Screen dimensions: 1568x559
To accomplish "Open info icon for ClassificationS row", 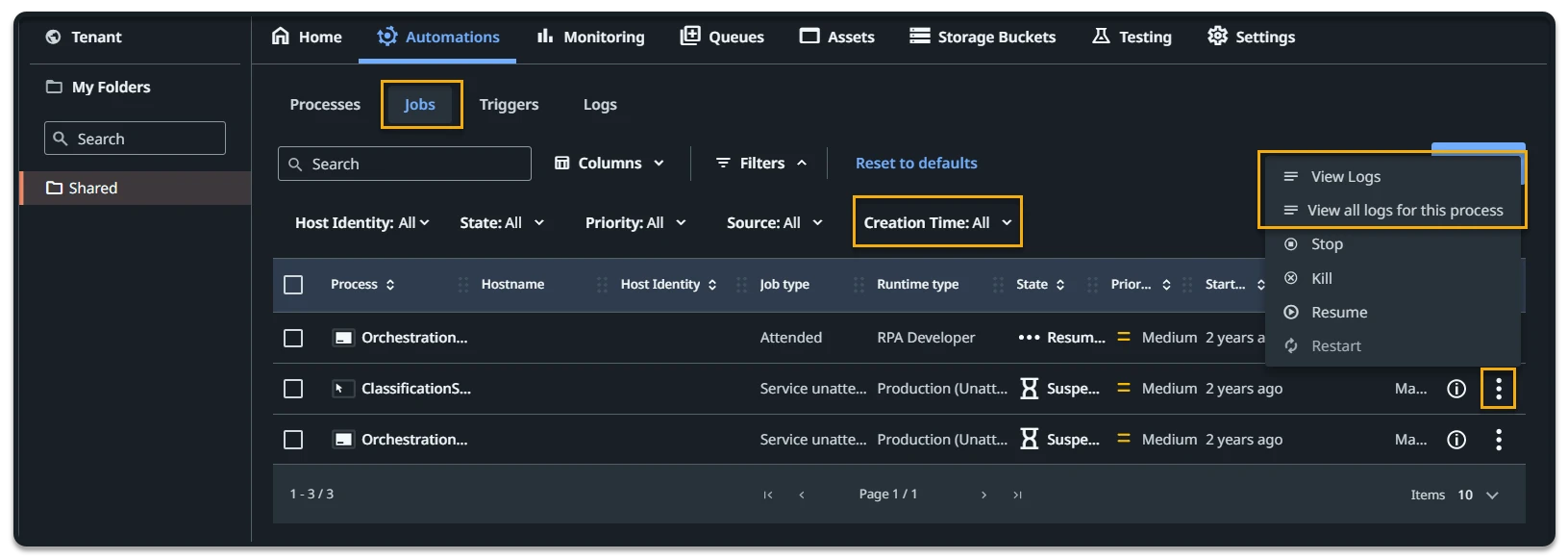I will click(1456, 389).
